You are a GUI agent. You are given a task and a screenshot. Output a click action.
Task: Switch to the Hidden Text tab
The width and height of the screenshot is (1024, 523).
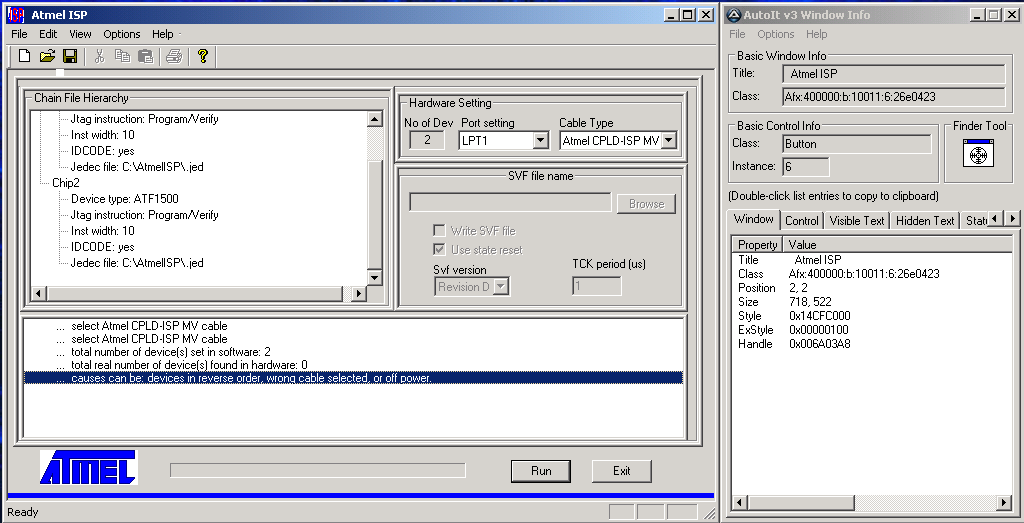[x=925, y=221]
